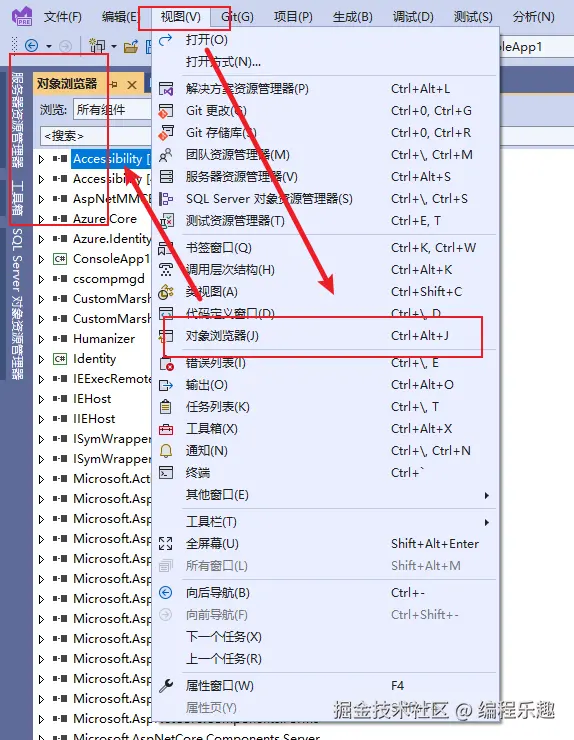Expand the ConsoleApp1 project node
The width and height of the screenshot is (574, 740).
tap(42, 259)
